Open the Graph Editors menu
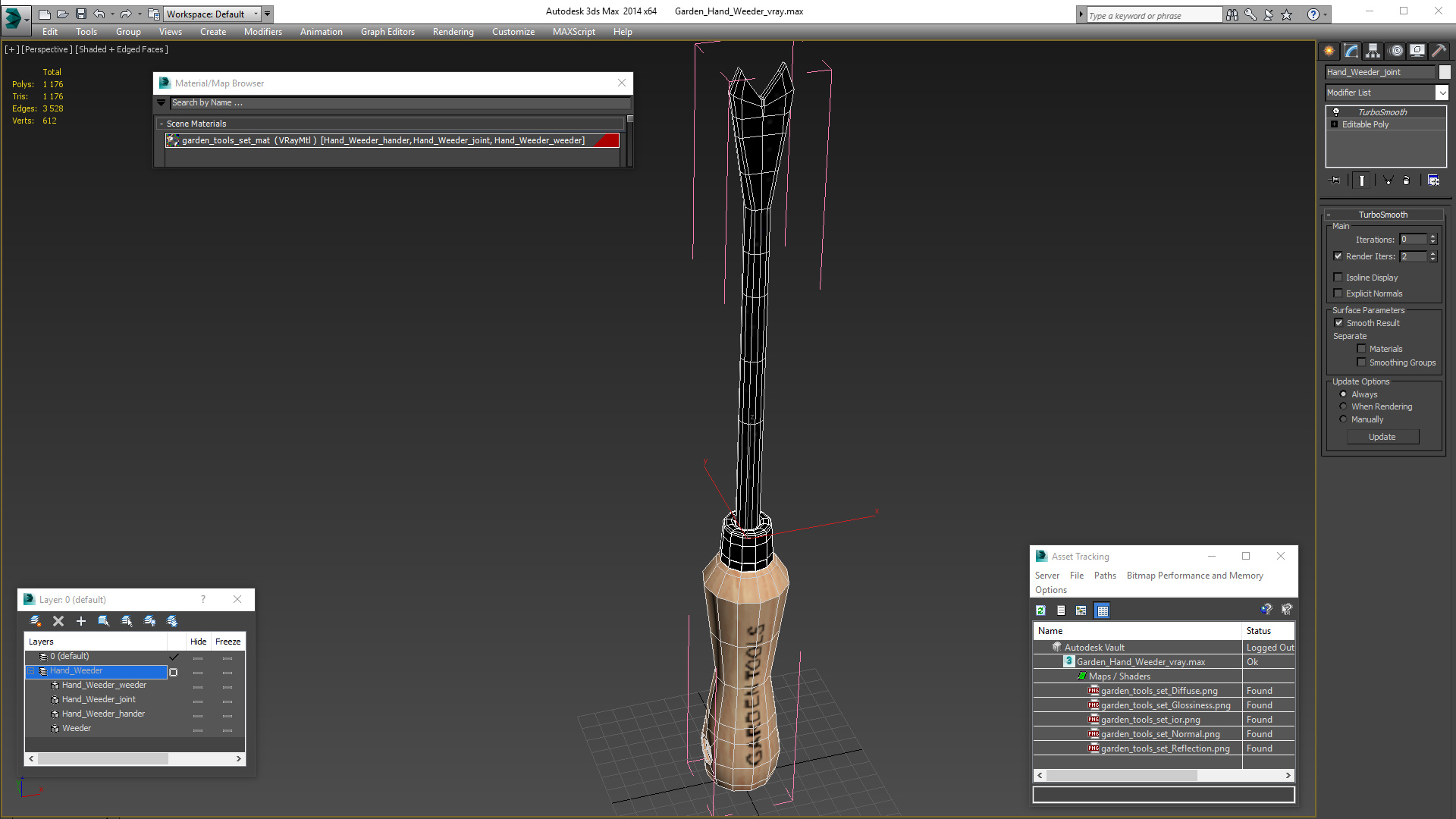 point(388,32)
